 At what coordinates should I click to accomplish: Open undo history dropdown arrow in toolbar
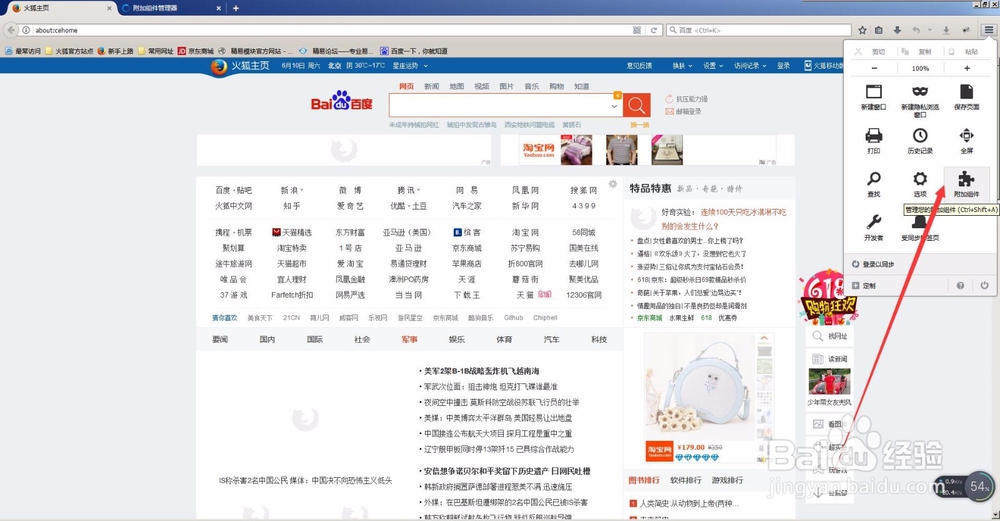click(930, 30)
